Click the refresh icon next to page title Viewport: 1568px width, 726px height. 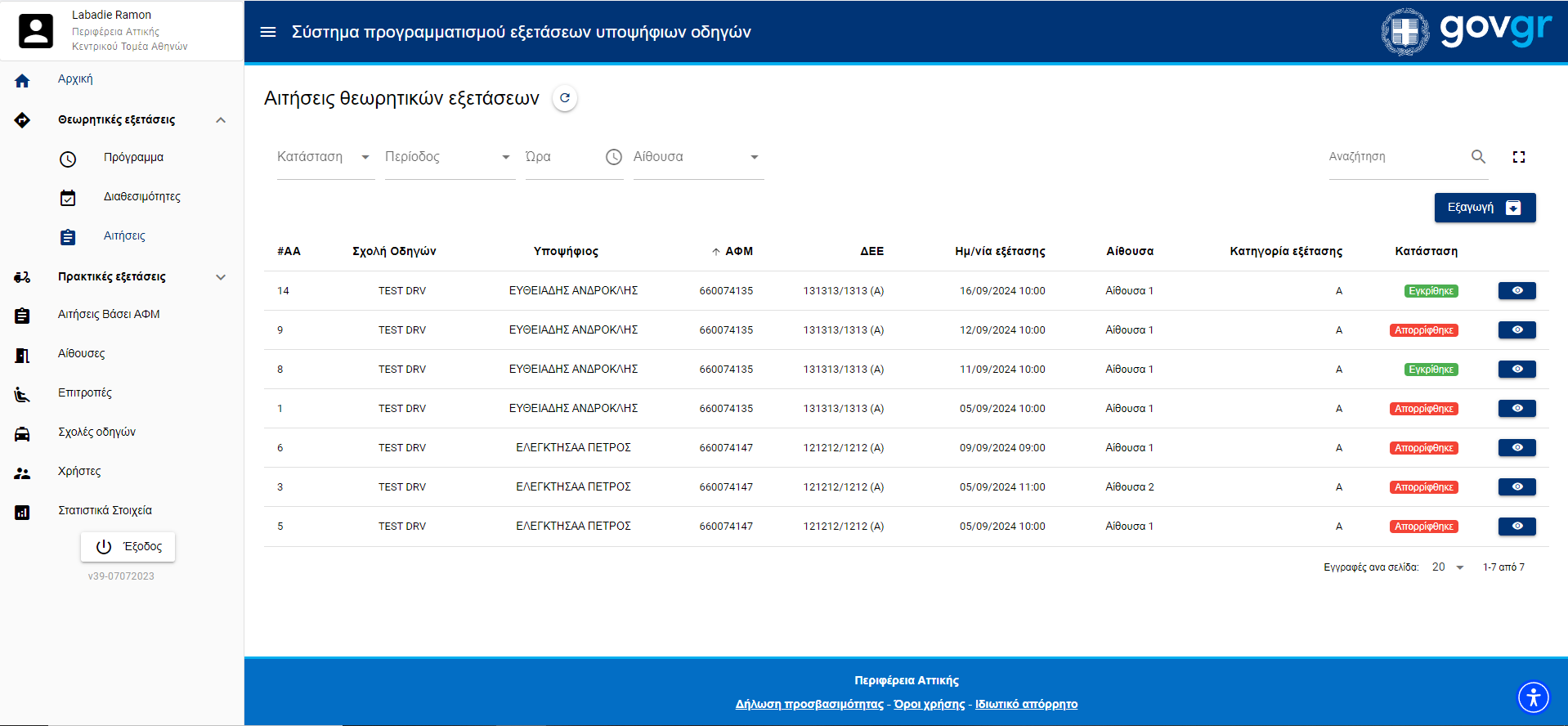click(x=564, y=98)
